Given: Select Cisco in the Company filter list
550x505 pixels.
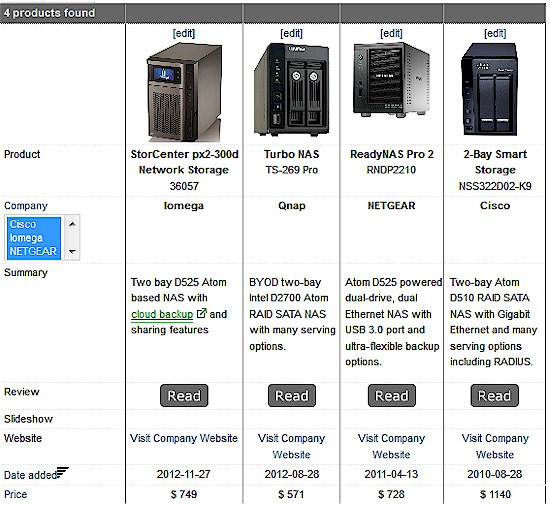Looking at the screenshot, I should click(x=33, y=224).
